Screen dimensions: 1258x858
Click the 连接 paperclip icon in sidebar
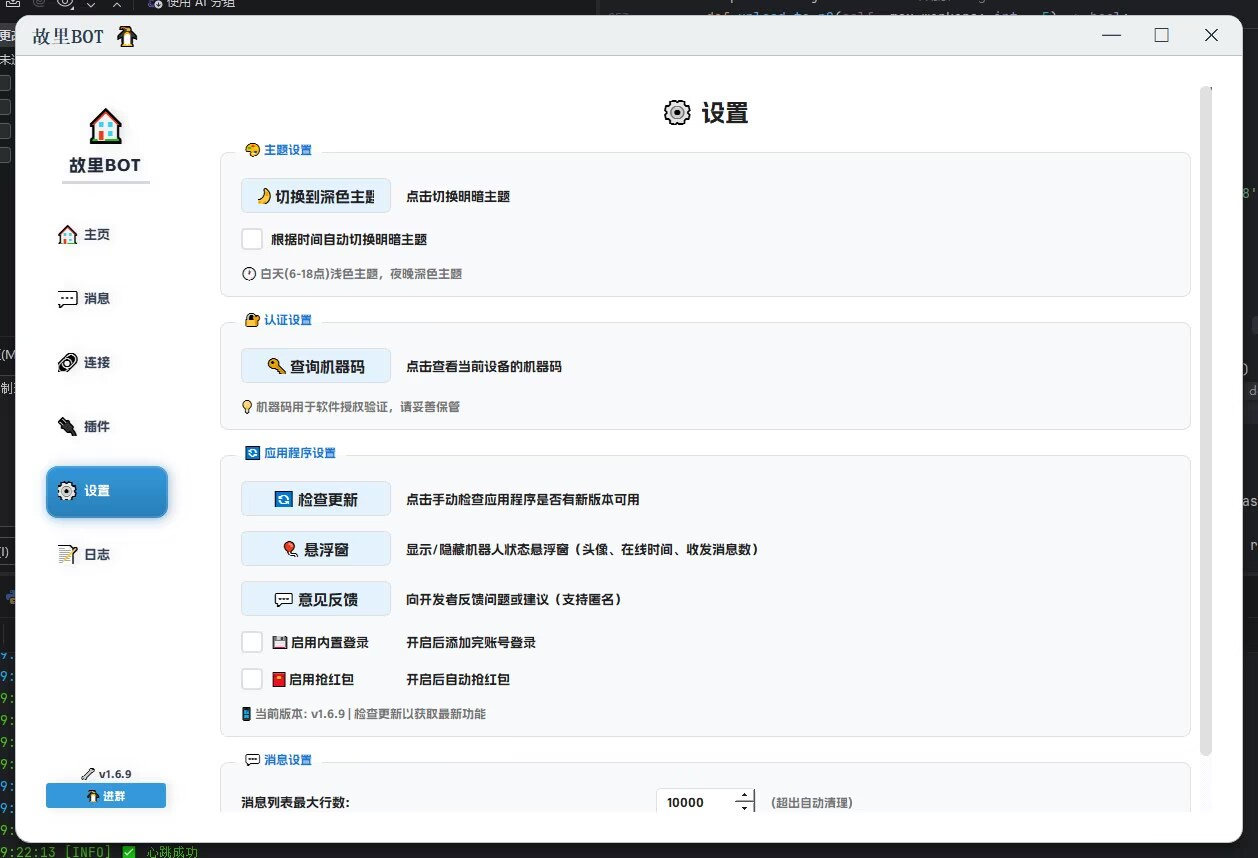[67, 362]
